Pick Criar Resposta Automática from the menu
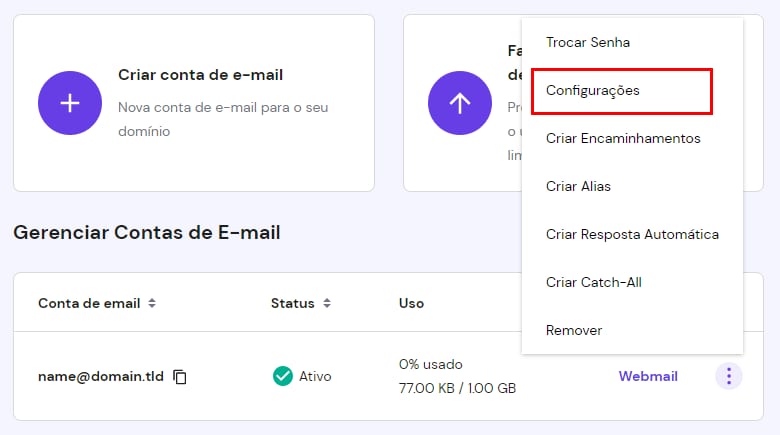 coord(632,234)
